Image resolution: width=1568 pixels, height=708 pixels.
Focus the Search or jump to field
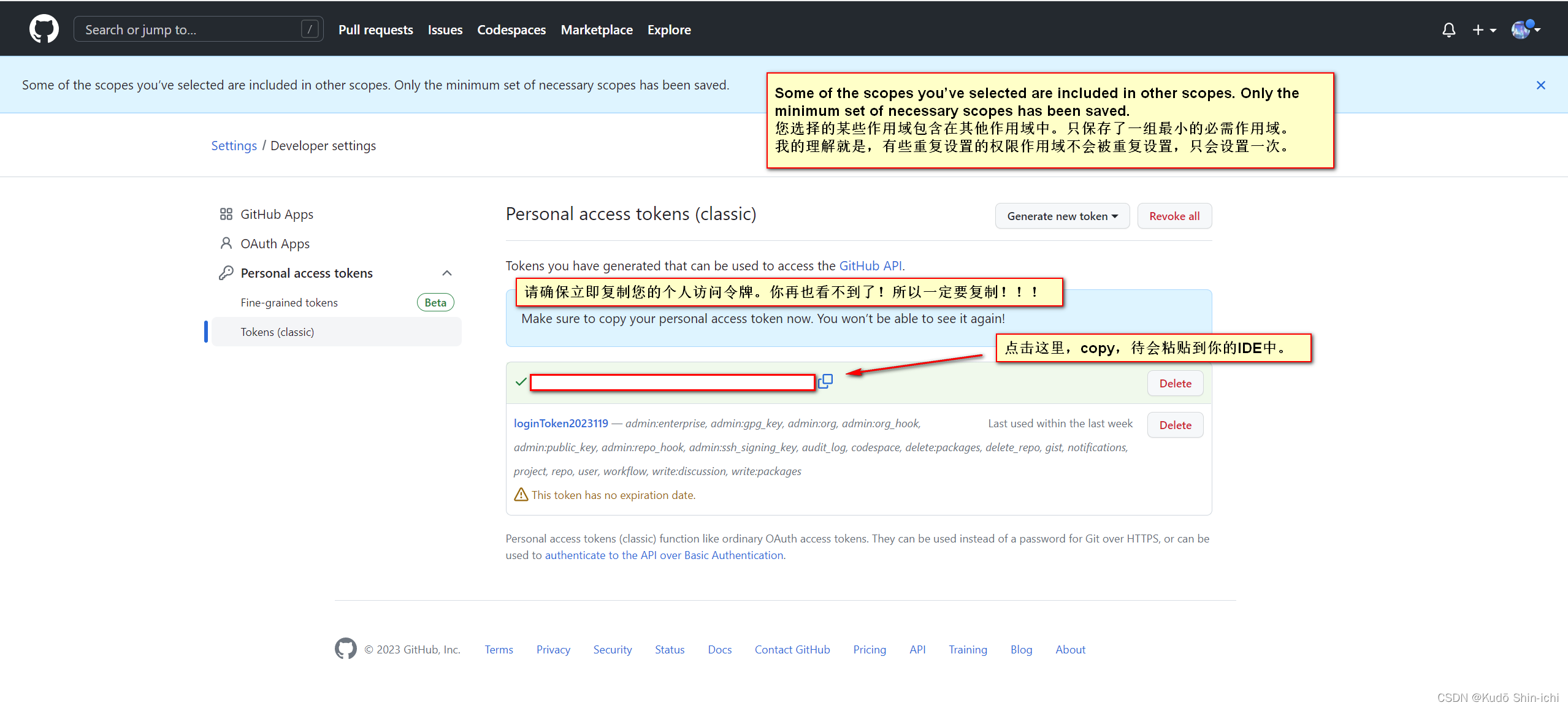point(198,29)
